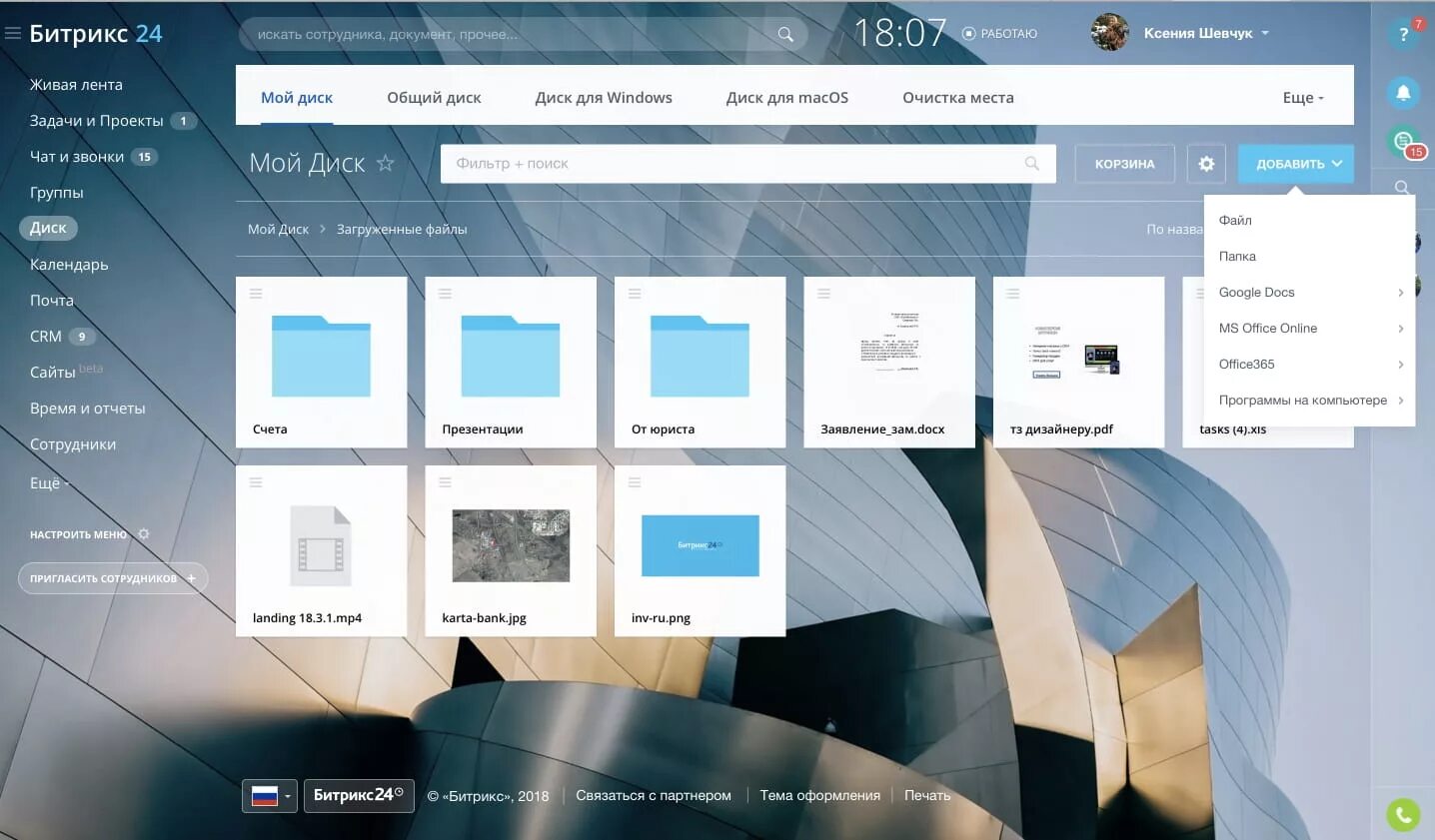This screenshot has height=840, width=1435.
Task: Click the green phone call button
Action: point(1403,815)
